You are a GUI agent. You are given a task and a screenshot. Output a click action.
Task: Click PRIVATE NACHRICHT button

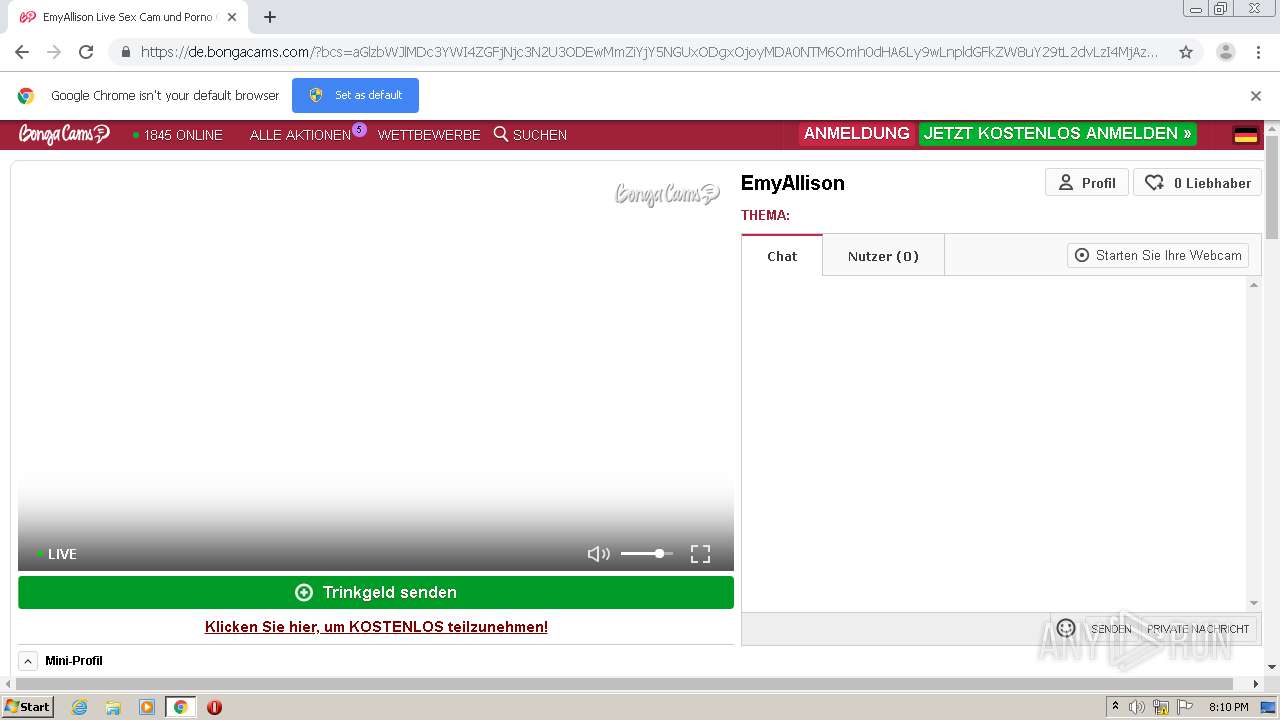click(1198, 629)
